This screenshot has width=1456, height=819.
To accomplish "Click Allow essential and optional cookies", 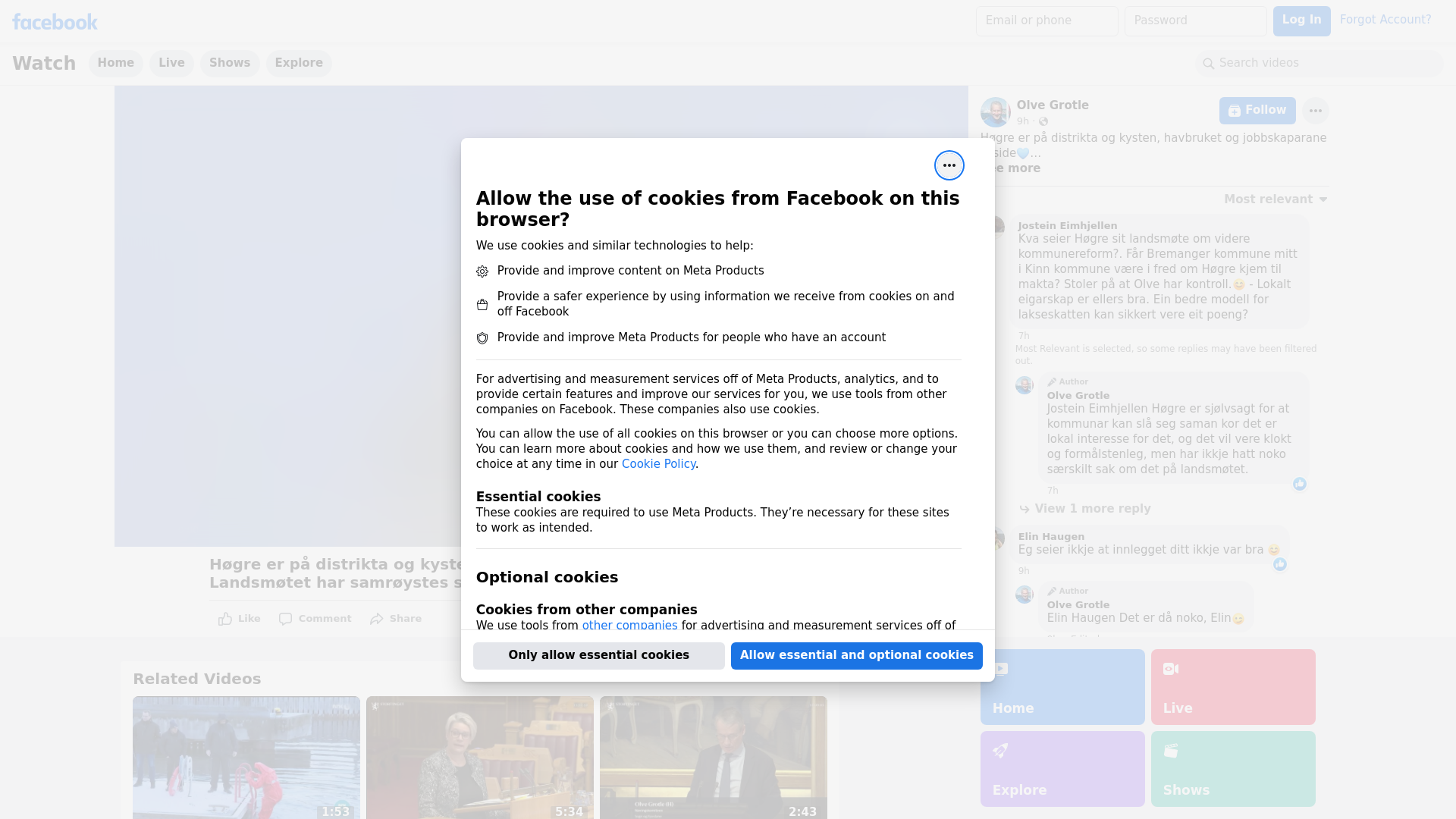I will point(857,655).
